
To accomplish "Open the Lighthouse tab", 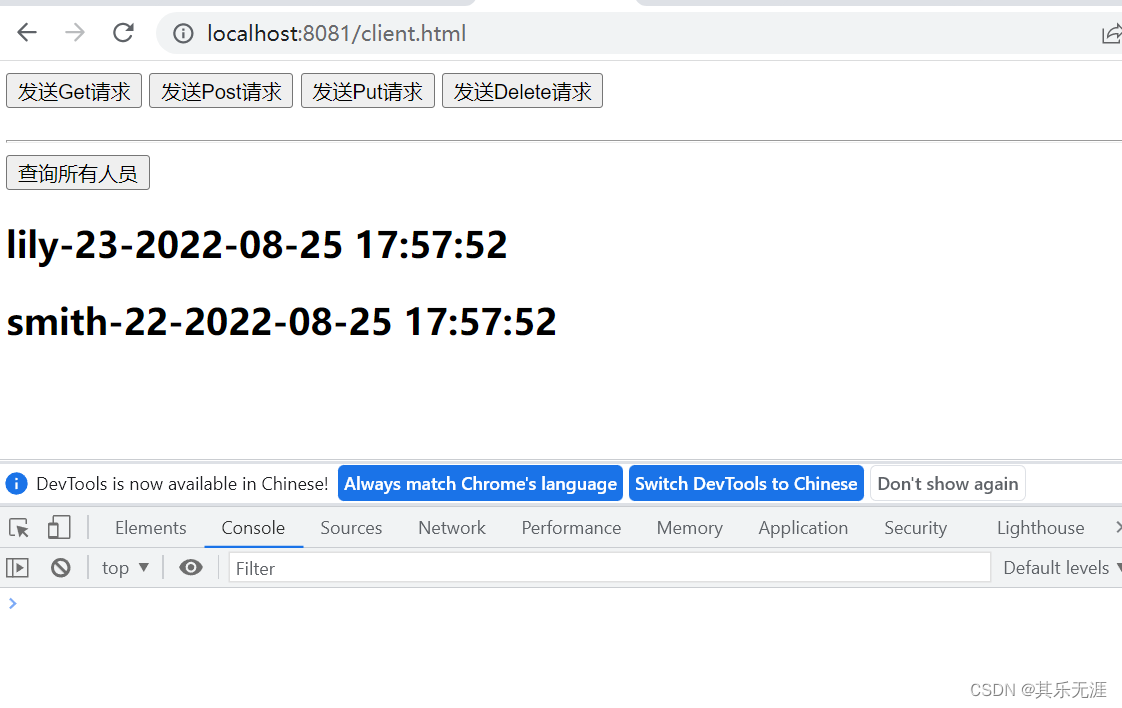I will coord(1040,528).
